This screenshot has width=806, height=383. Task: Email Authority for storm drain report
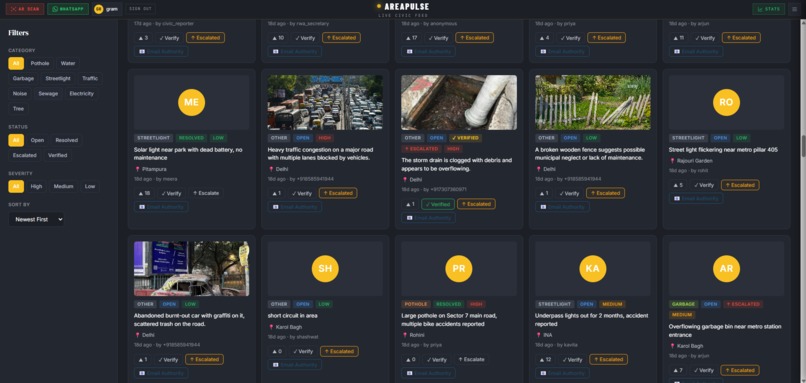(428, 217)
